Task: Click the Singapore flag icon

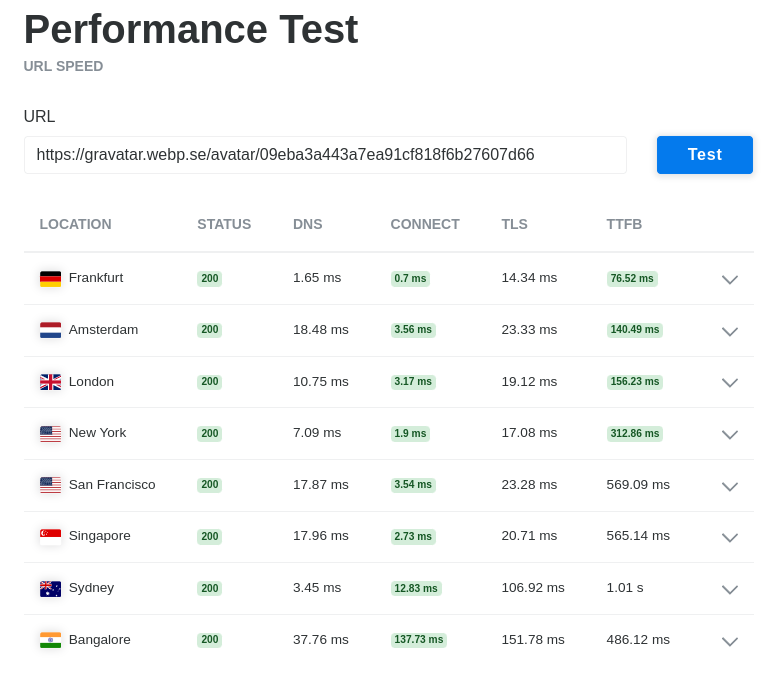Action: (x=50, y=536)
